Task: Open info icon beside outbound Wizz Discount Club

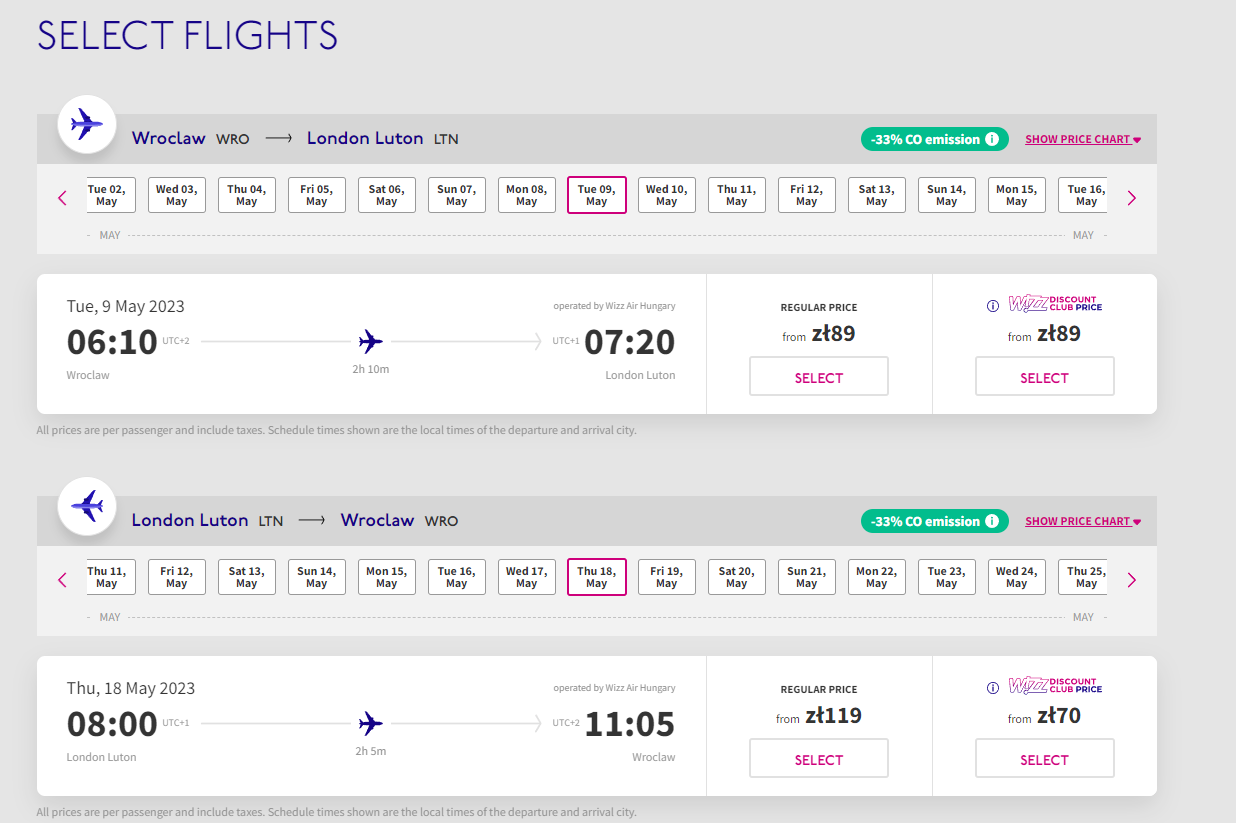Action: click(x=993, y=306)
